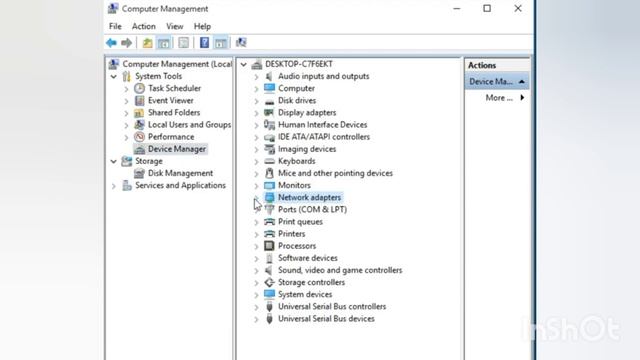Select the Computer device category
Screen dimensions: 640x360
[x=296, y=88]
